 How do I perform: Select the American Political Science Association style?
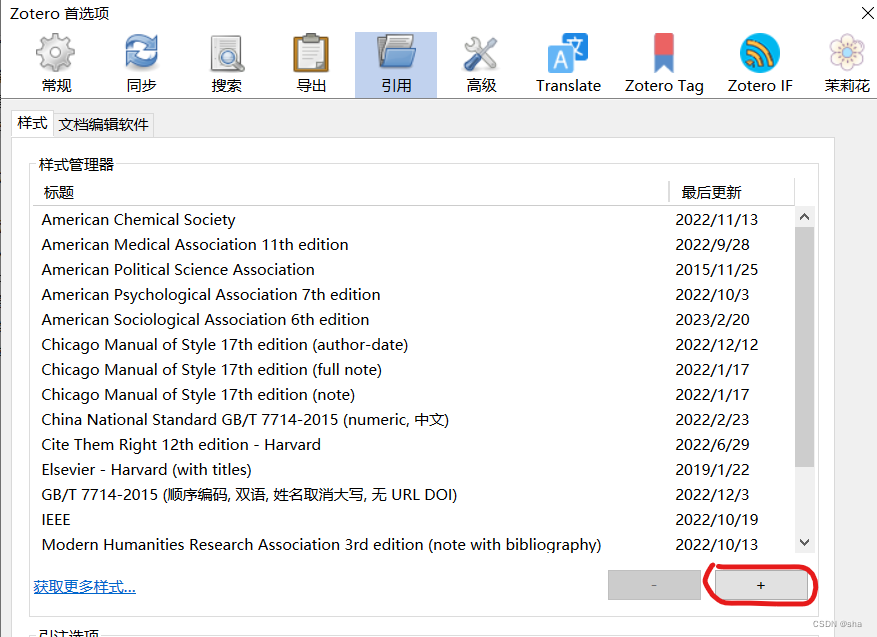(414, 270)
